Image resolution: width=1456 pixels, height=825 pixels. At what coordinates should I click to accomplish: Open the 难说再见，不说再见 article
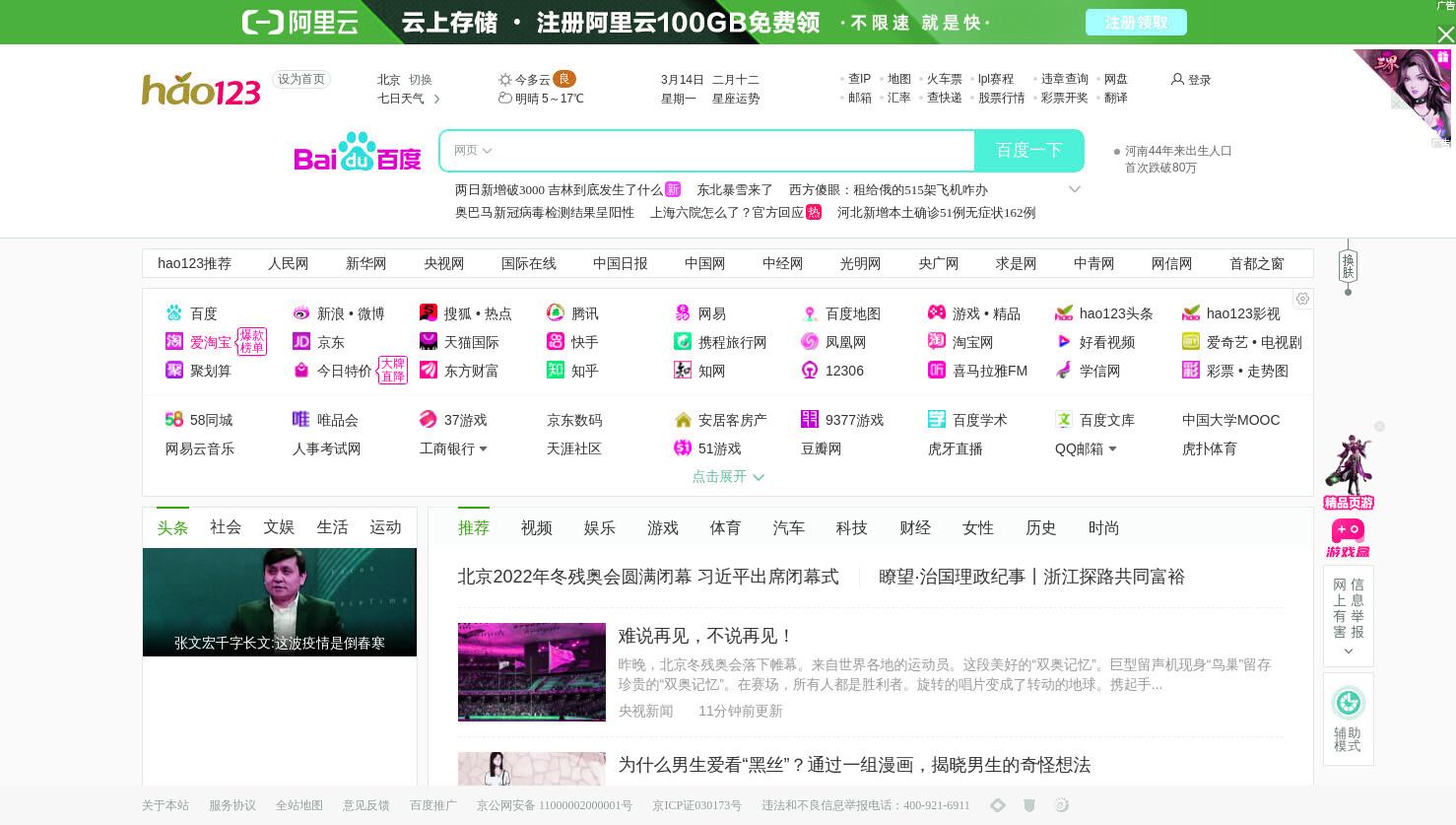(705, 636)
